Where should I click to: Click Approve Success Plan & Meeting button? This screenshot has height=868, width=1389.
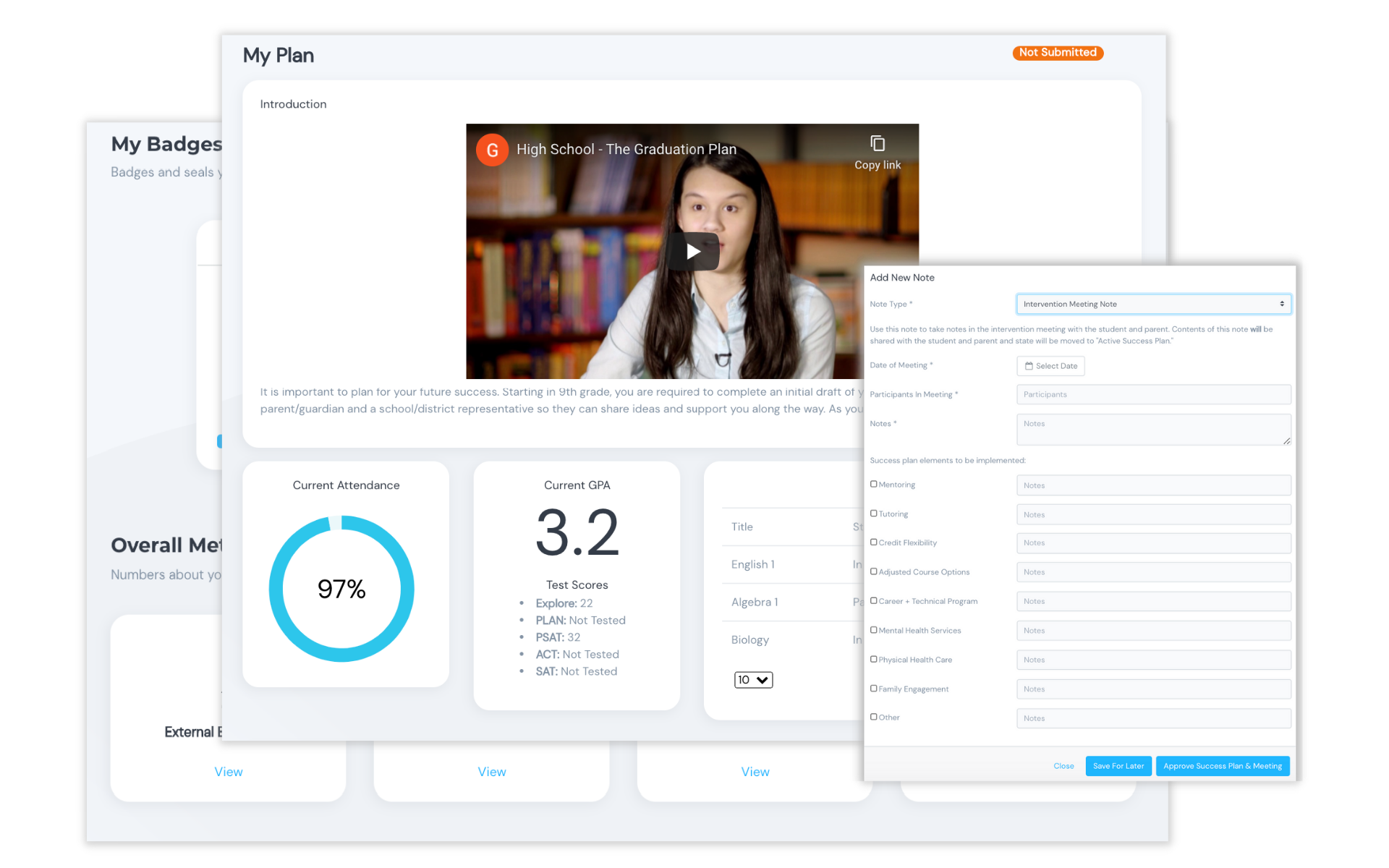pos(1222,766)
